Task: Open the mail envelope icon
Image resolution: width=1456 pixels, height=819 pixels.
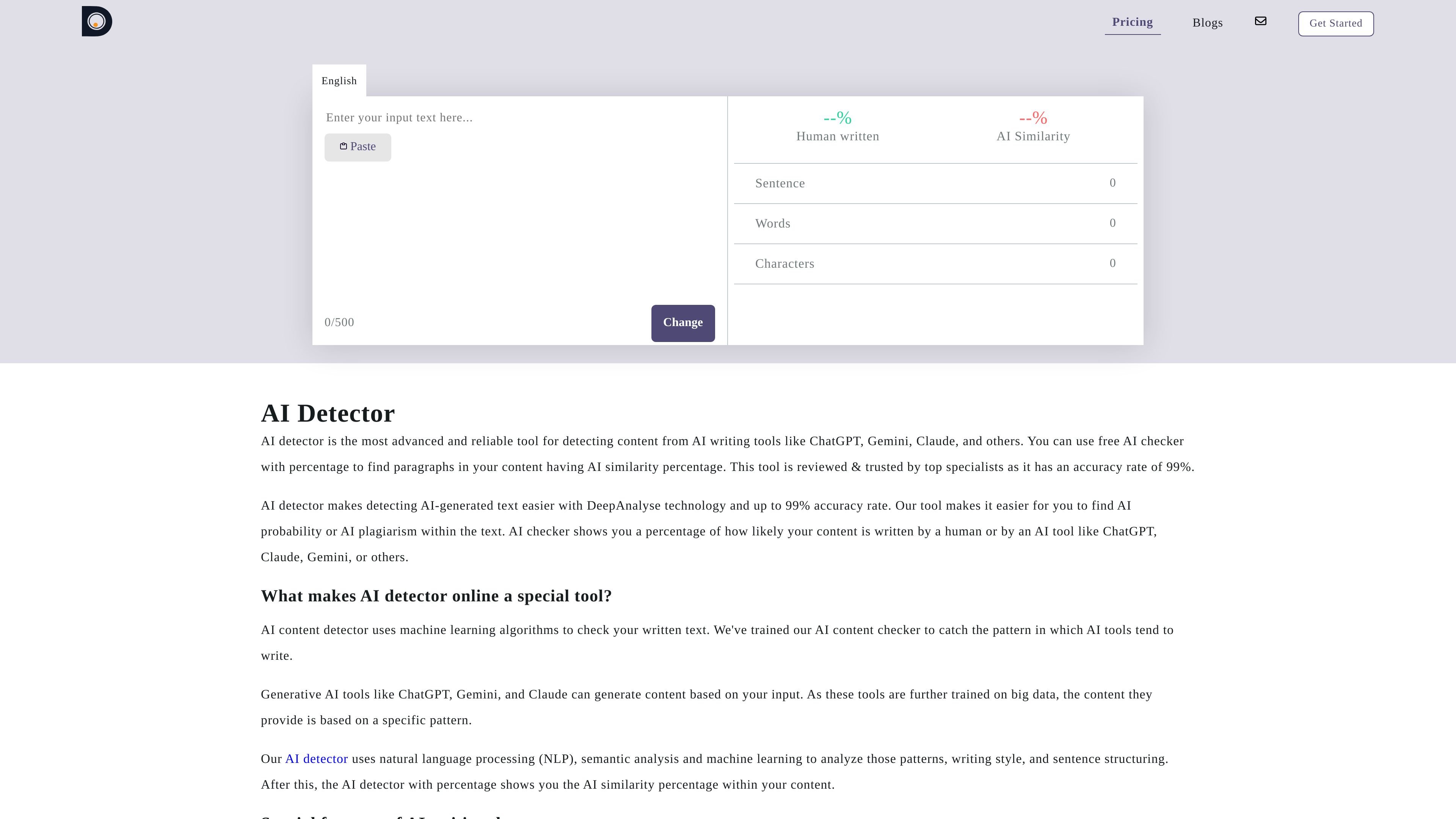Action: [x=1260, y=21]
